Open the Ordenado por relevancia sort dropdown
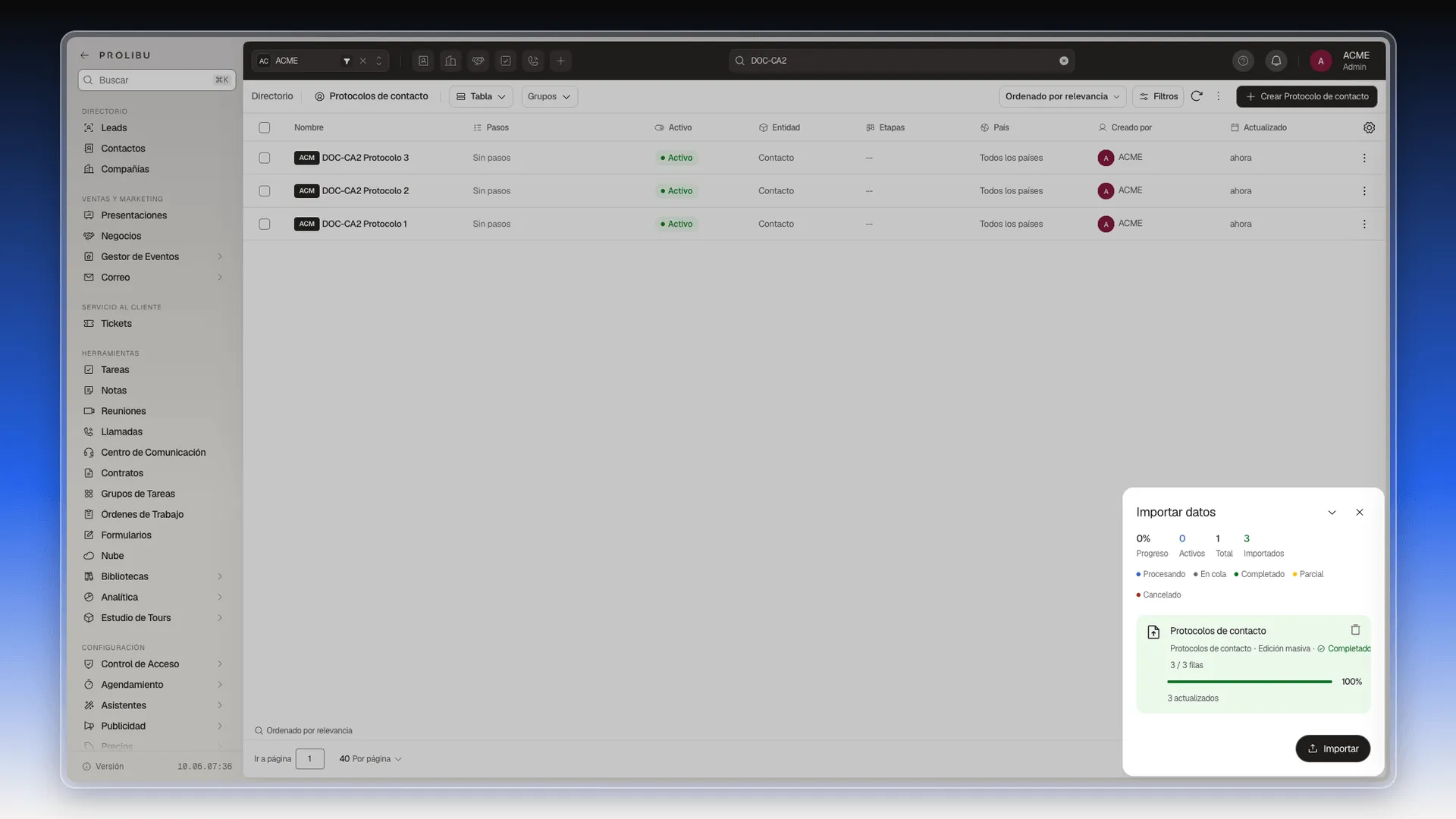The image size is (1456, 819). (x=1062, y=96)
